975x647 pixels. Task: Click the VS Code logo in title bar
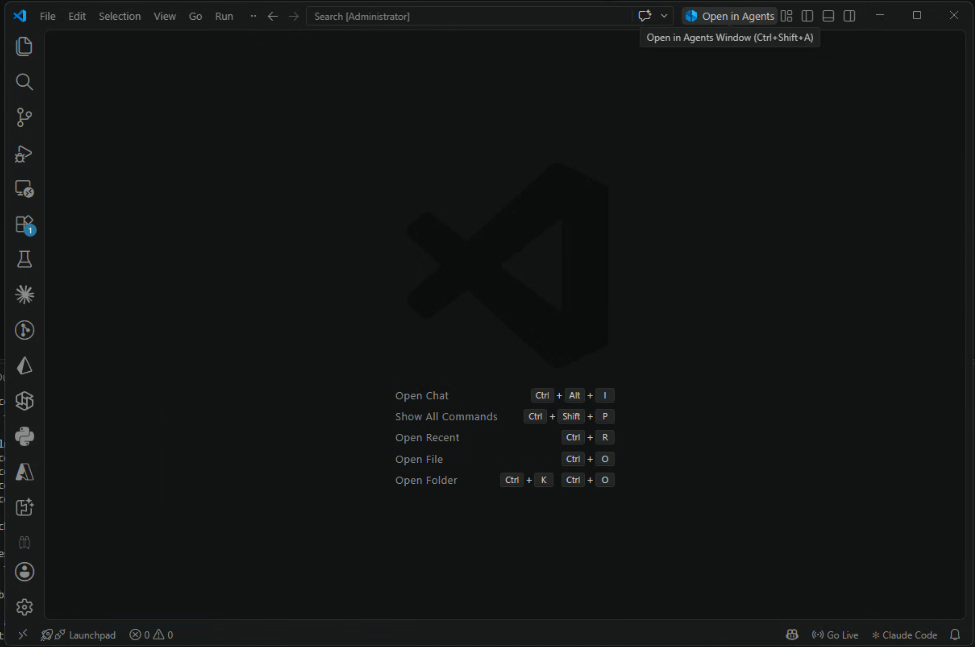click(20, 16)
